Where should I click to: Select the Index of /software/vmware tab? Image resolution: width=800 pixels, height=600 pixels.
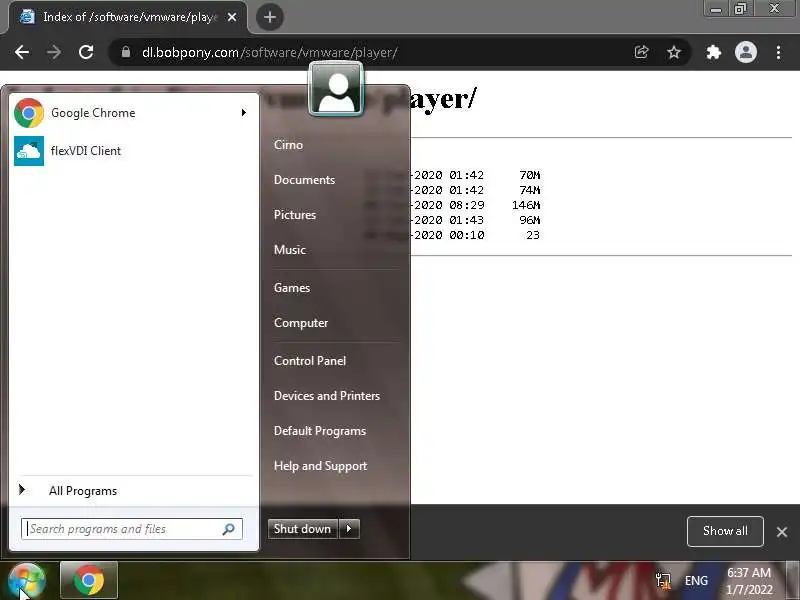pyautogui.click(x=128, y=17)
